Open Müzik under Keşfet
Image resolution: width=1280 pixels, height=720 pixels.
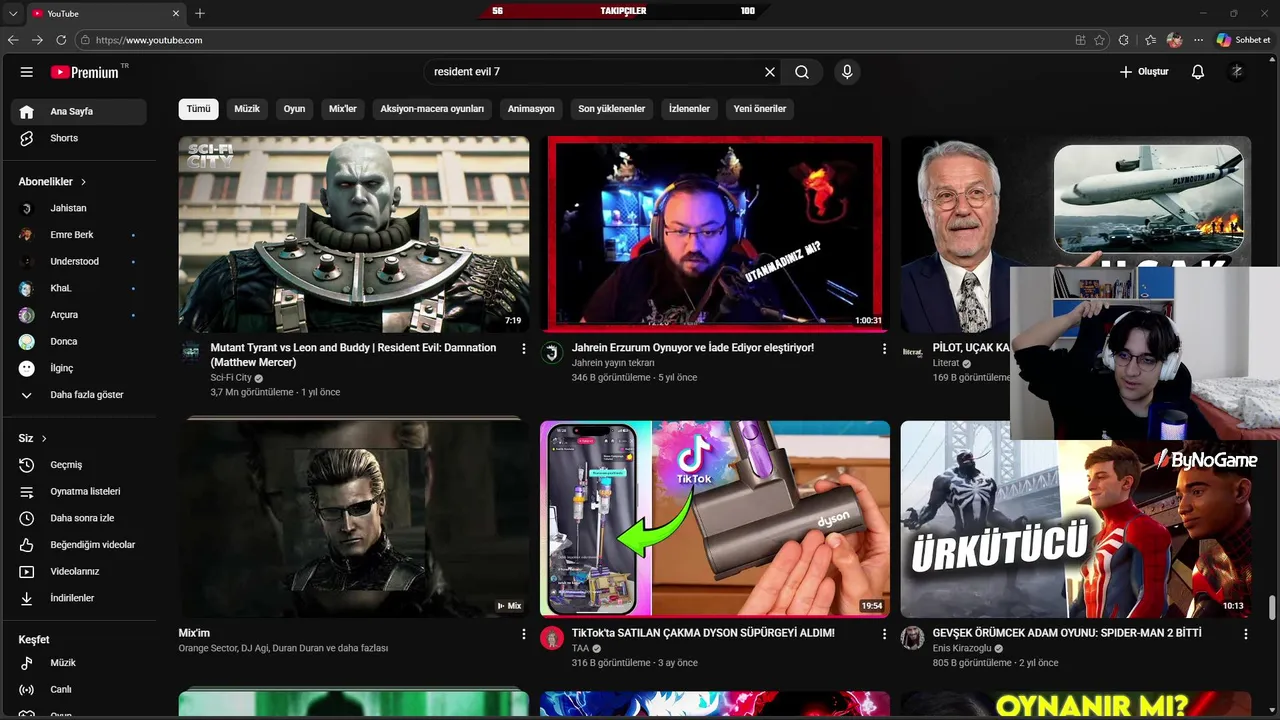point(78,663)
